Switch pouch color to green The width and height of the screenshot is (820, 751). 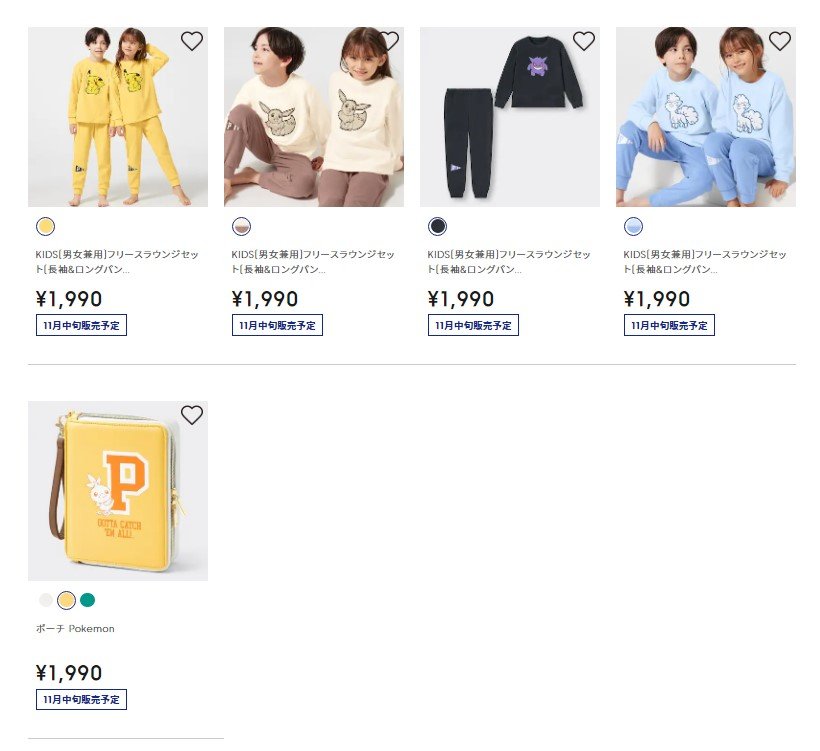[x=87, y=600]
